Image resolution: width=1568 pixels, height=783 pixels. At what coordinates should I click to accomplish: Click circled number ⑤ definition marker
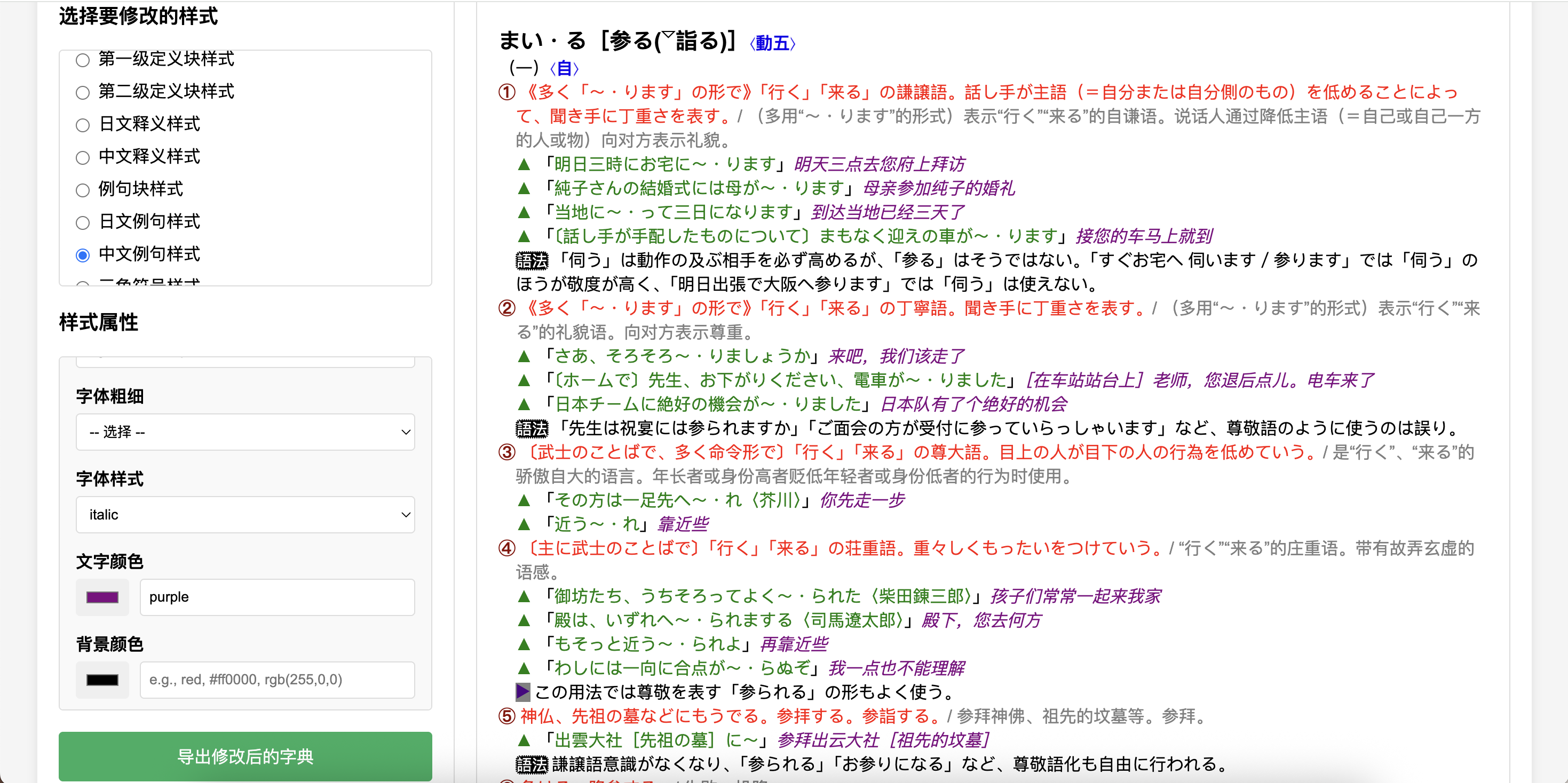[x=506, y=717]
